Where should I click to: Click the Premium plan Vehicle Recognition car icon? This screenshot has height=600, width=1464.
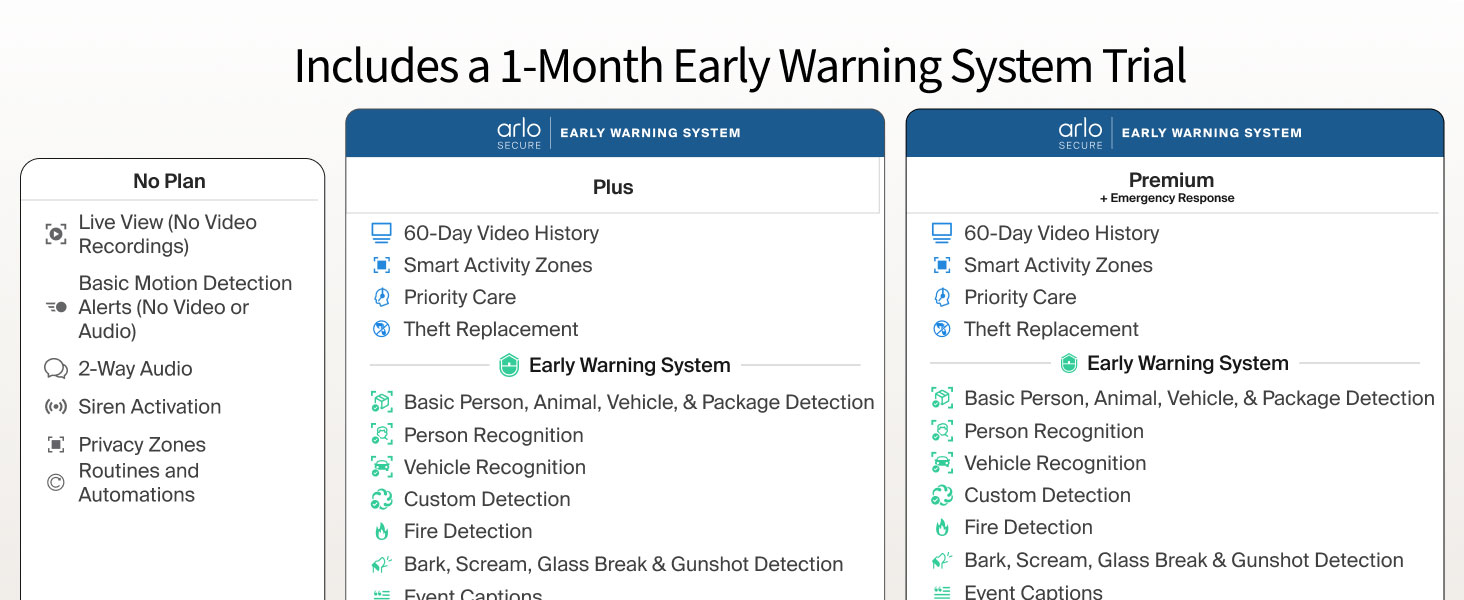[941, 463]
